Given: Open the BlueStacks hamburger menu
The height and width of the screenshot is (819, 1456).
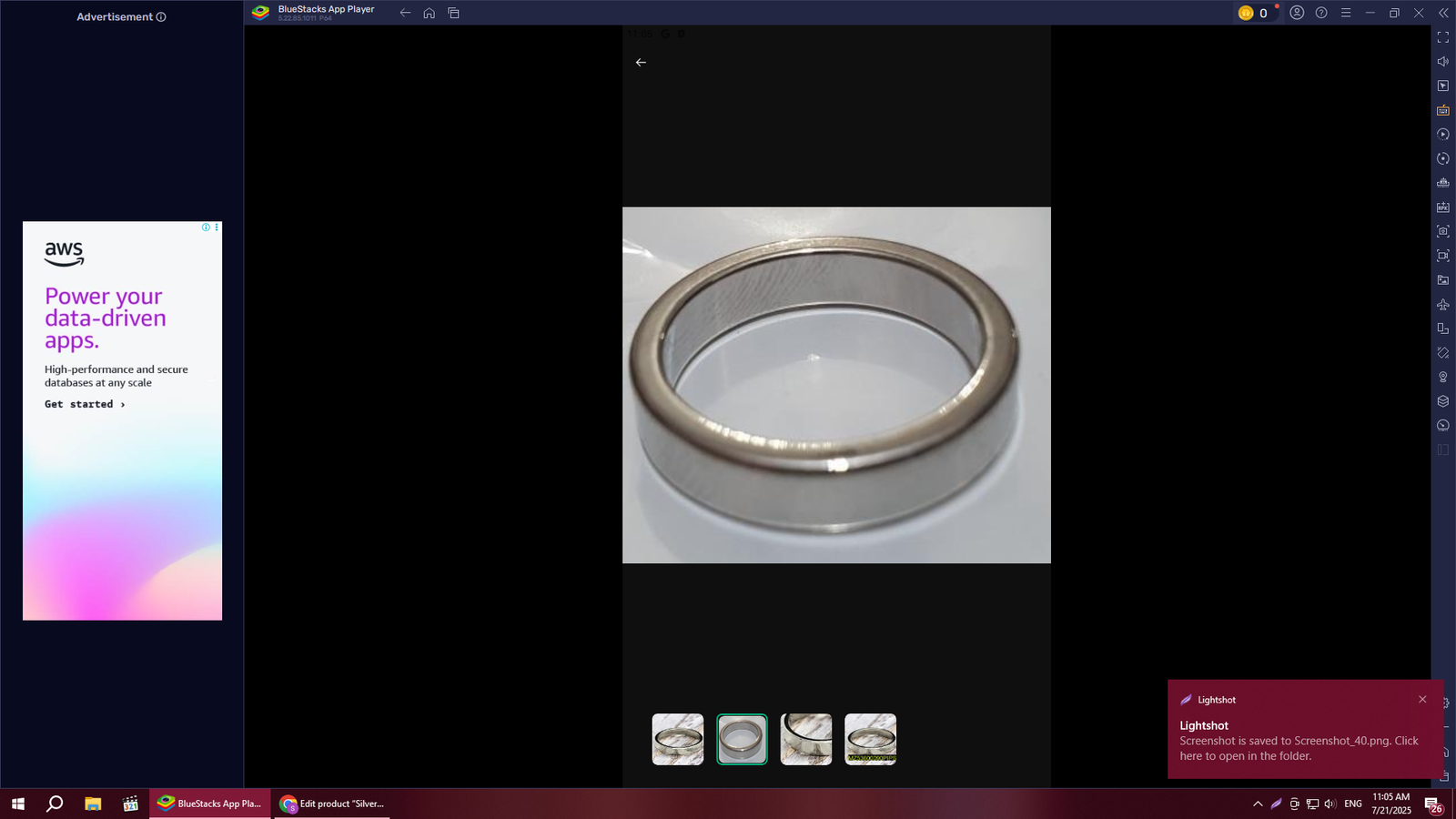Looking at the screenshot, I should pos(1345,13).
